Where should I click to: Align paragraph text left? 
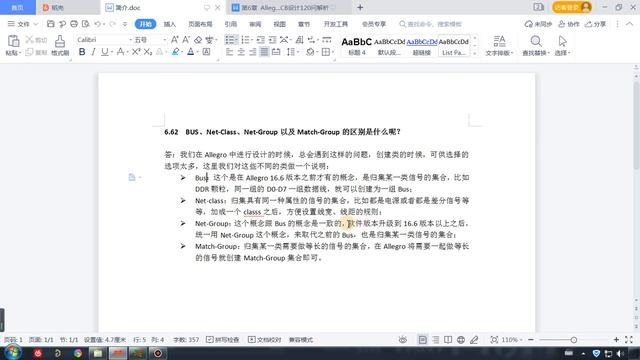tap(229, 52)
